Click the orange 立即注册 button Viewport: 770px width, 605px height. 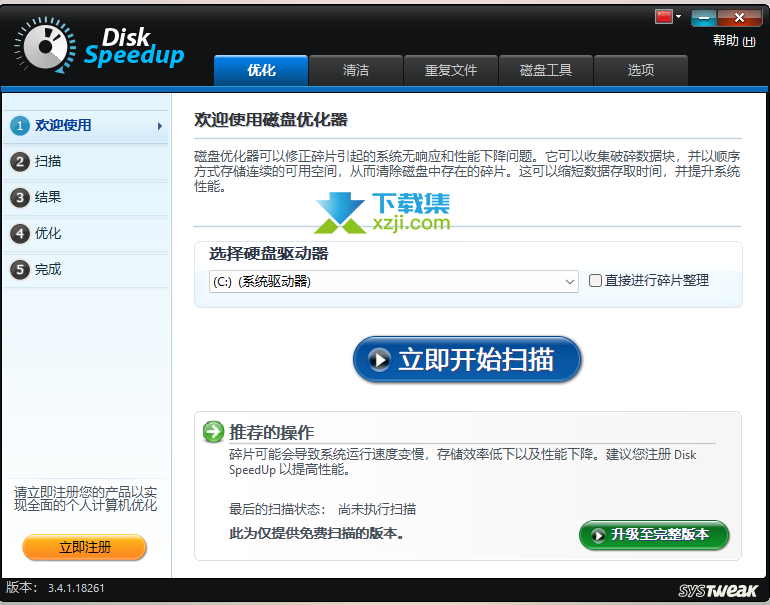(x=84, y=547)
